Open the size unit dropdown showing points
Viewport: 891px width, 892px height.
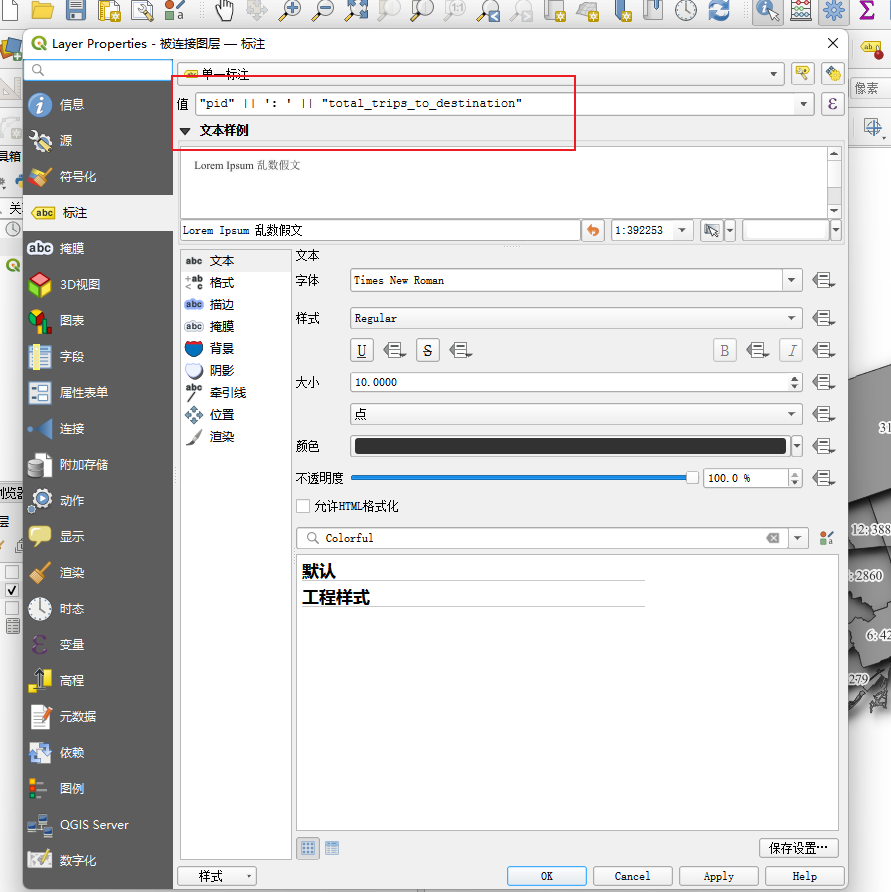pos(576,414)
